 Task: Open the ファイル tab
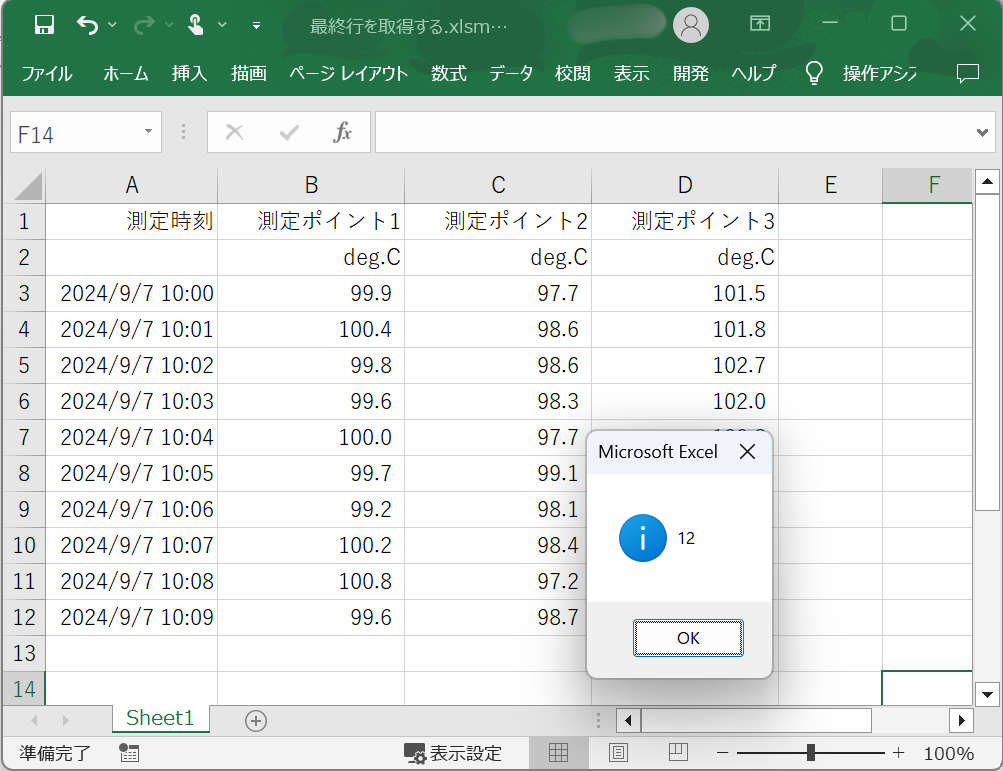click(47, 74)
